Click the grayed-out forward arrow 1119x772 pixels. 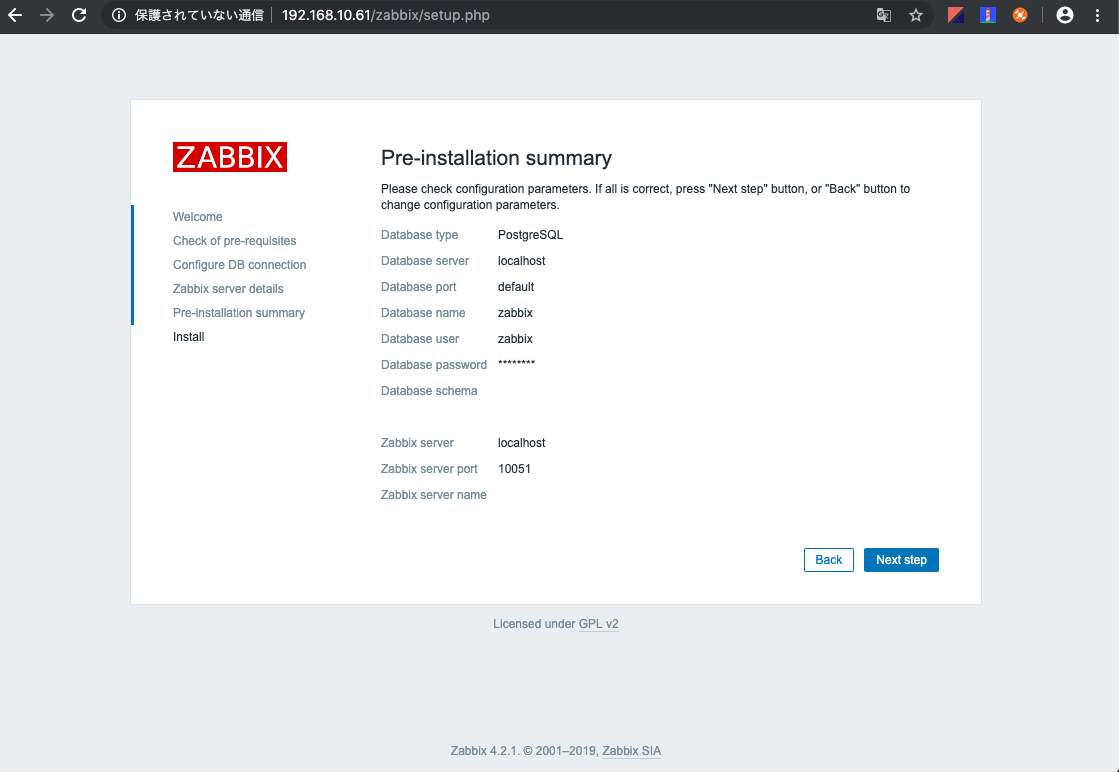coord(47,15)
